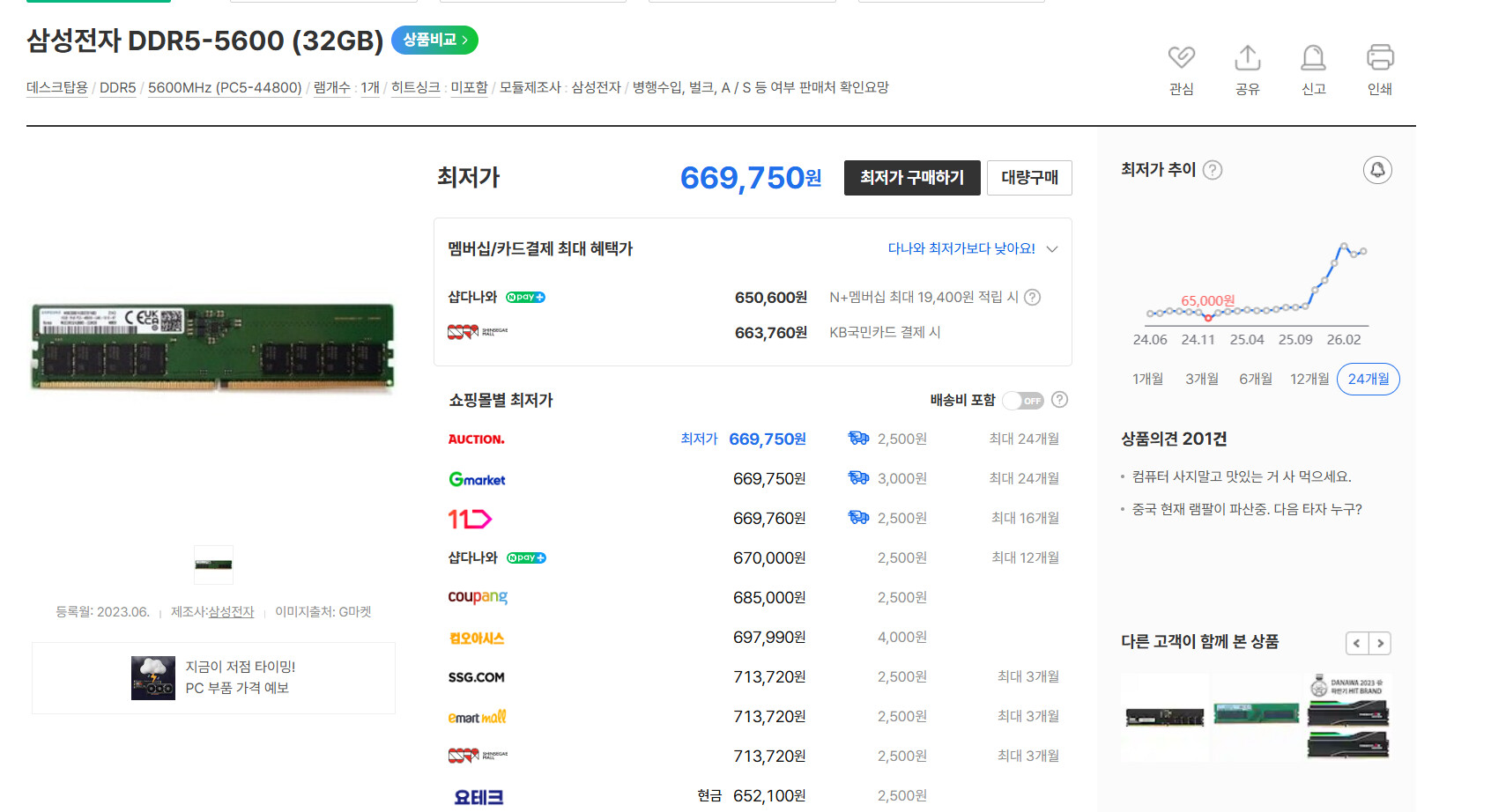The image size is (1491, 812).
Task: Click the 컴오아시스 seller logo
Action: click(x=477, y=638)
